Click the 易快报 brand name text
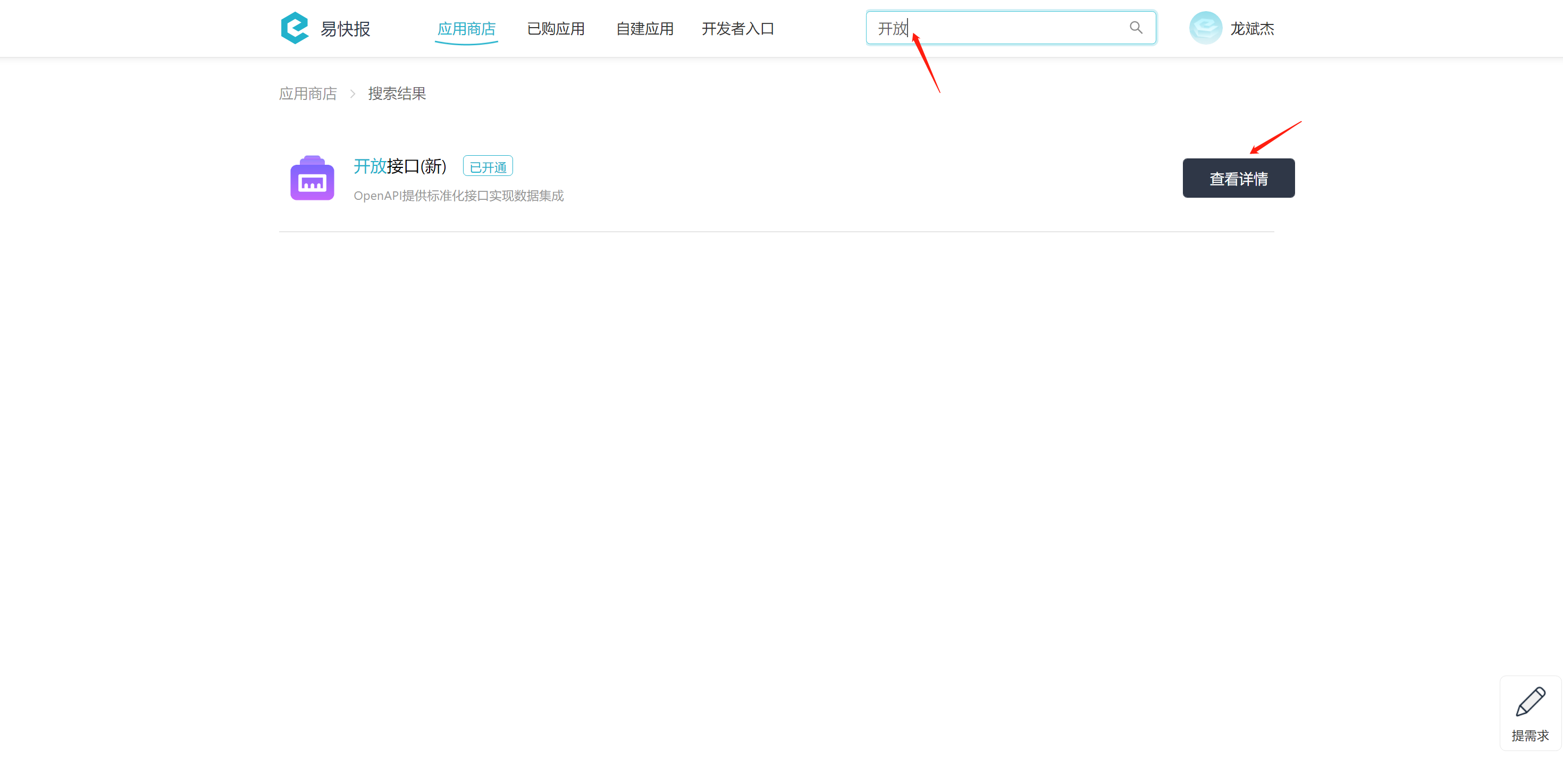 click(344, 29)
